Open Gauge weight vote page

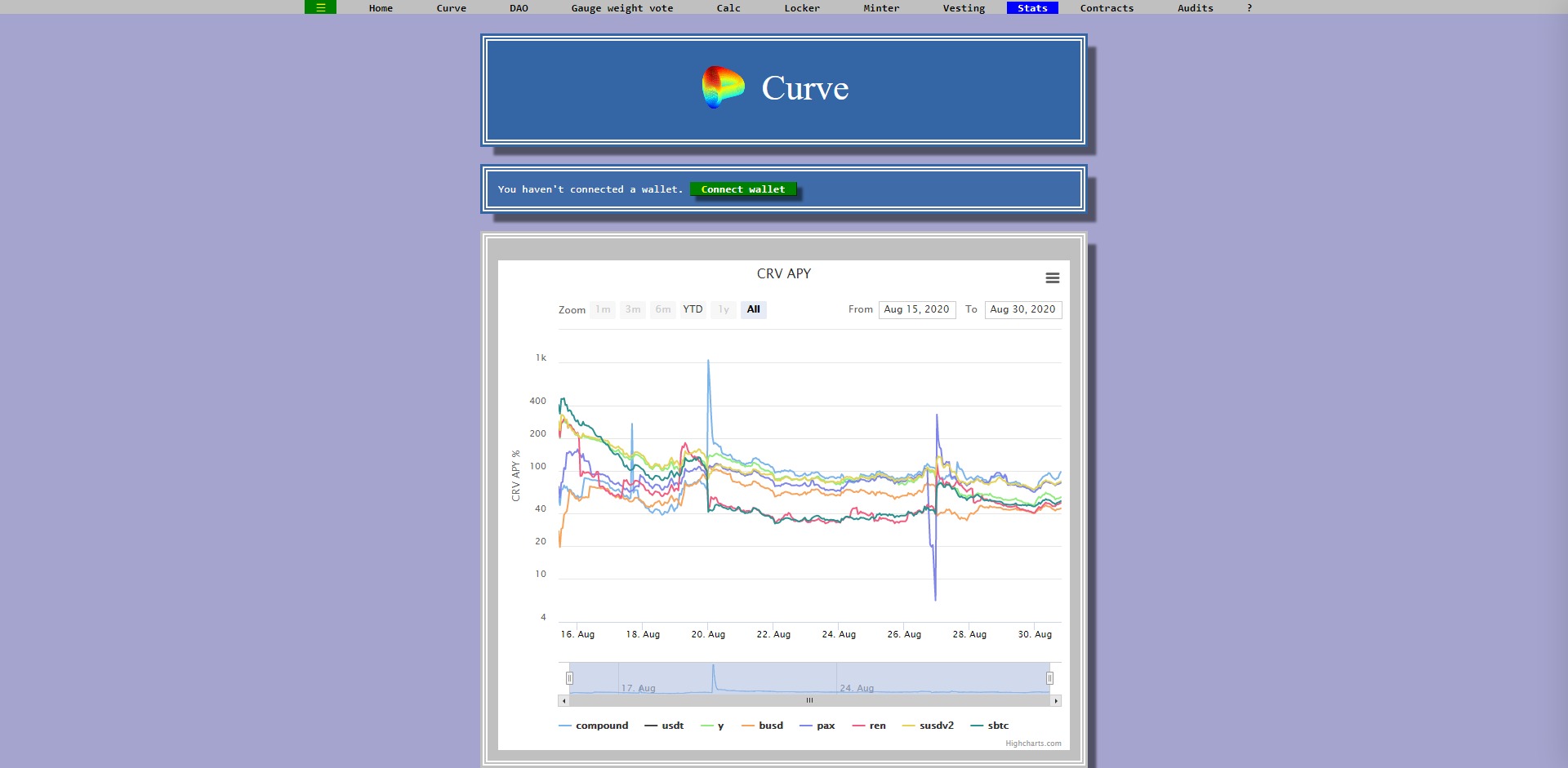[x=622, y=8]
